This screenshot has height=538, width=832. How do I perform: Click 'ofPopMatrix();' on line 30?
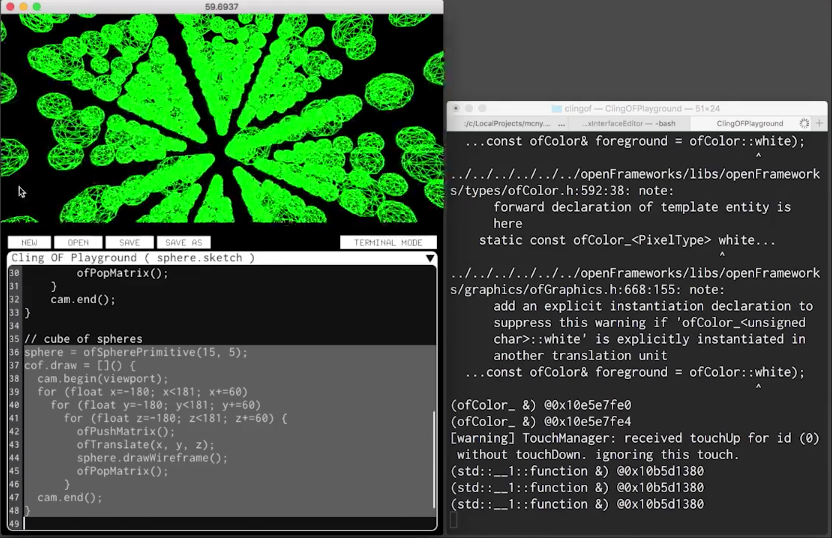click(x=122, y=273)
